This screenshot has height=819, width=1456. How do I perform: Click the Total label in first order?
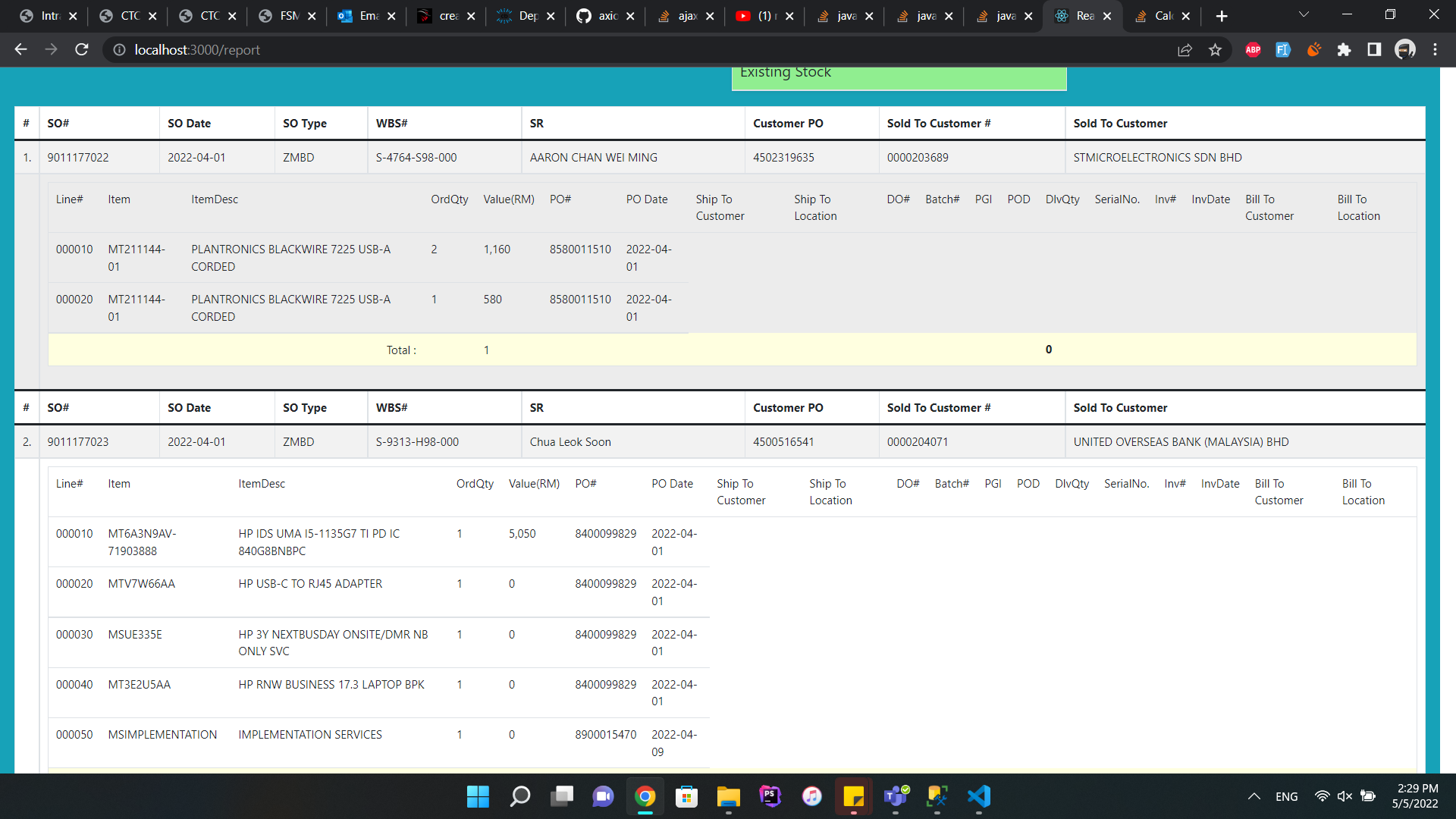pyautogui.click(x=401, y=350)
